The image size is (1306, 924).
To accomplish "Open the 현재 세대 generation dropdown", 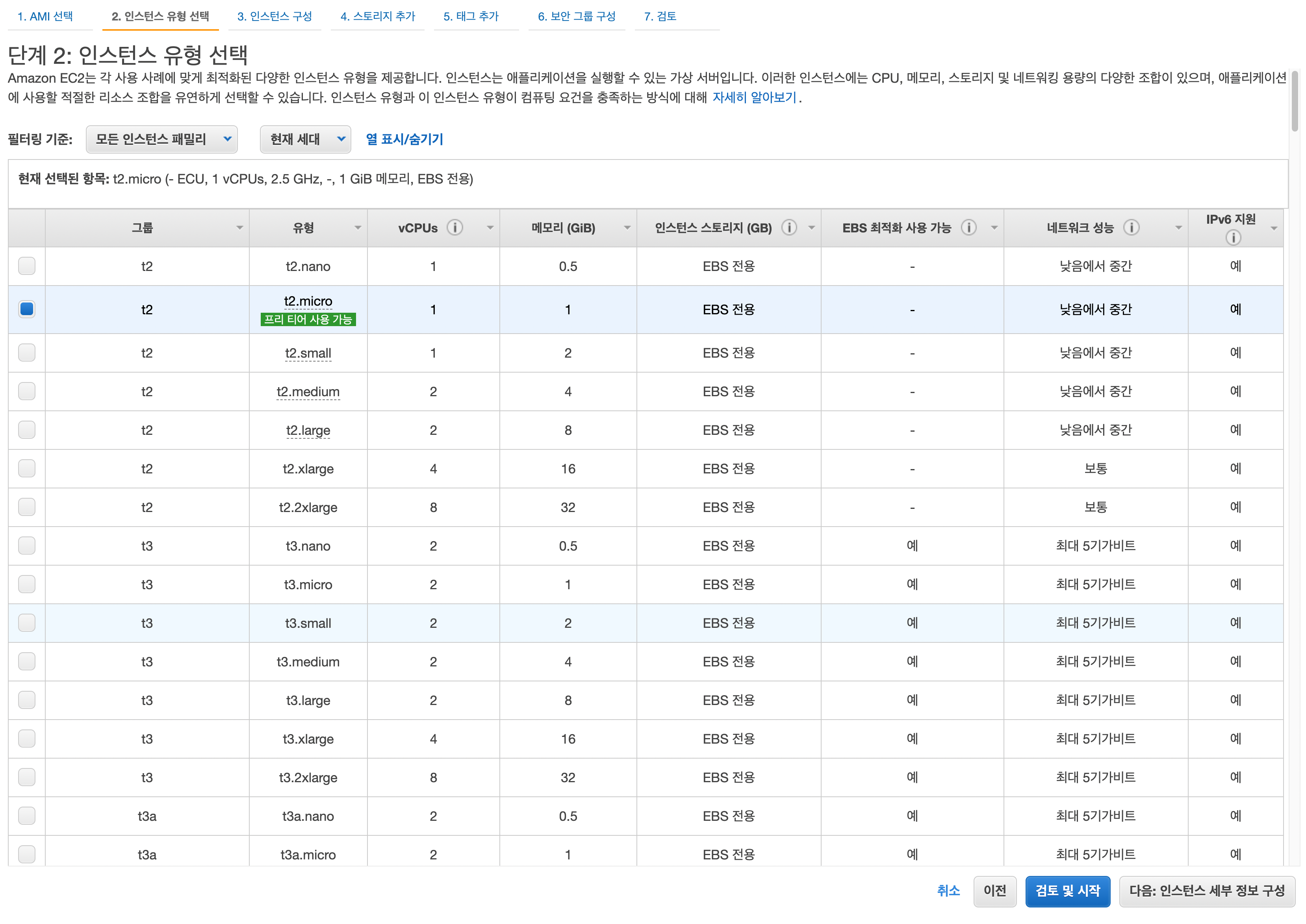I will (x=306, y=139).
